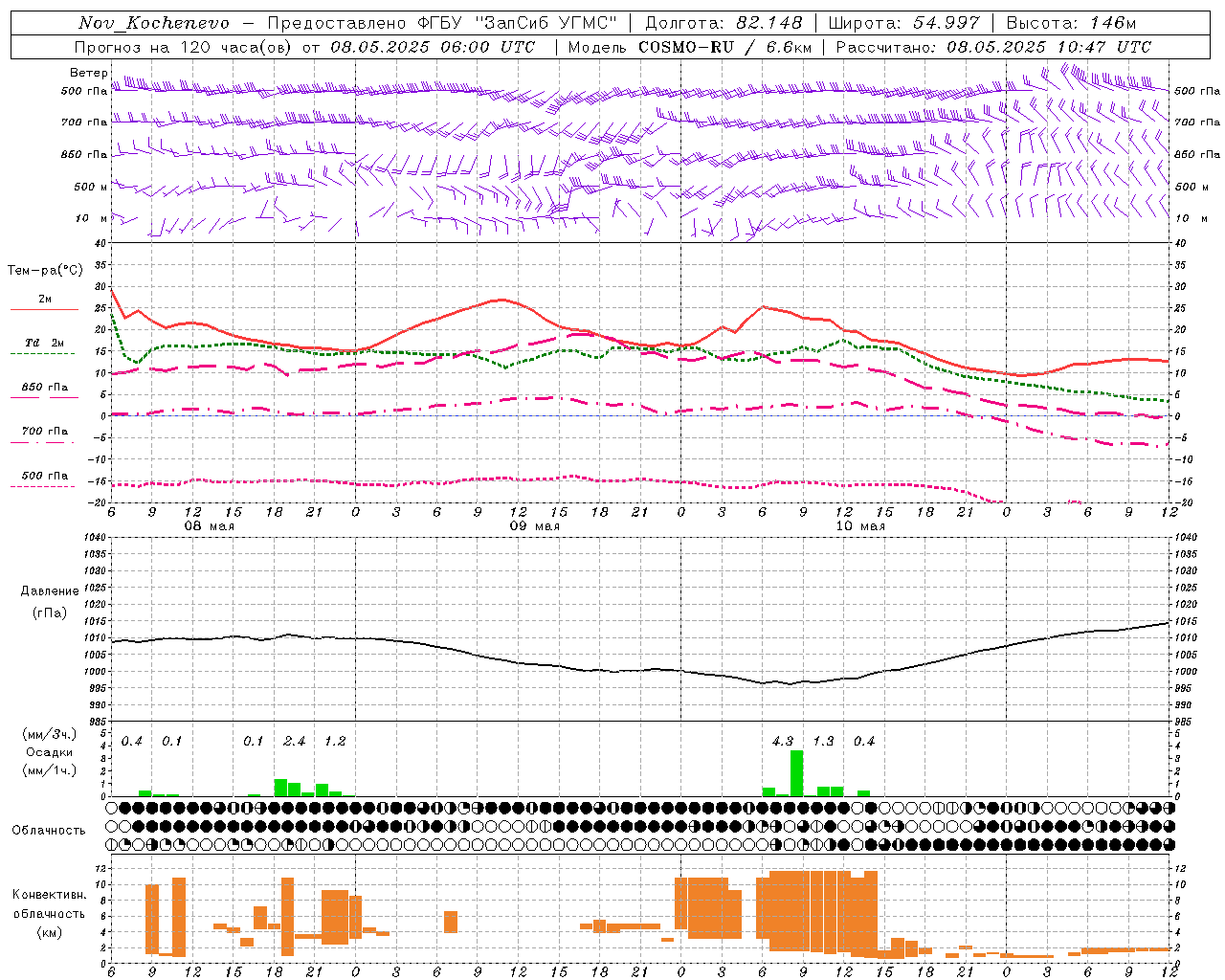This screenshot has height=980, width=1225.
Task: Click the 'Тем-ра(°C)' temperature panel label
Action: [45, 271]
